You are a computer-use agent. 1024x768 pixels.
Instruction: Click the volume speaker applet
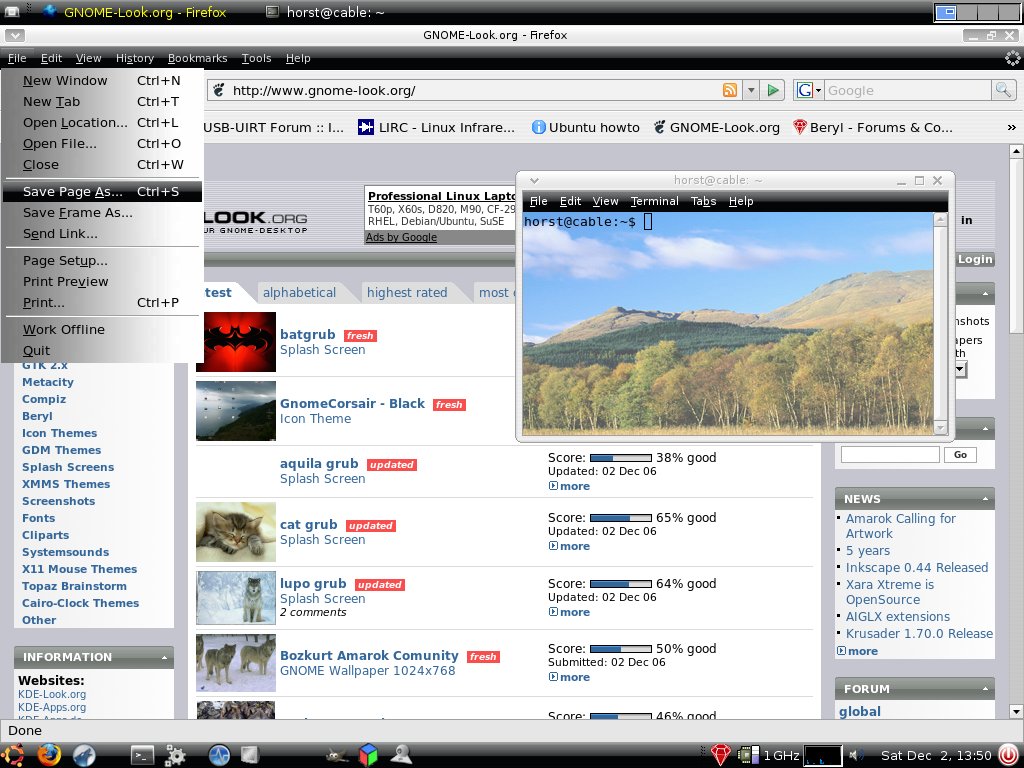coord(856,756)
